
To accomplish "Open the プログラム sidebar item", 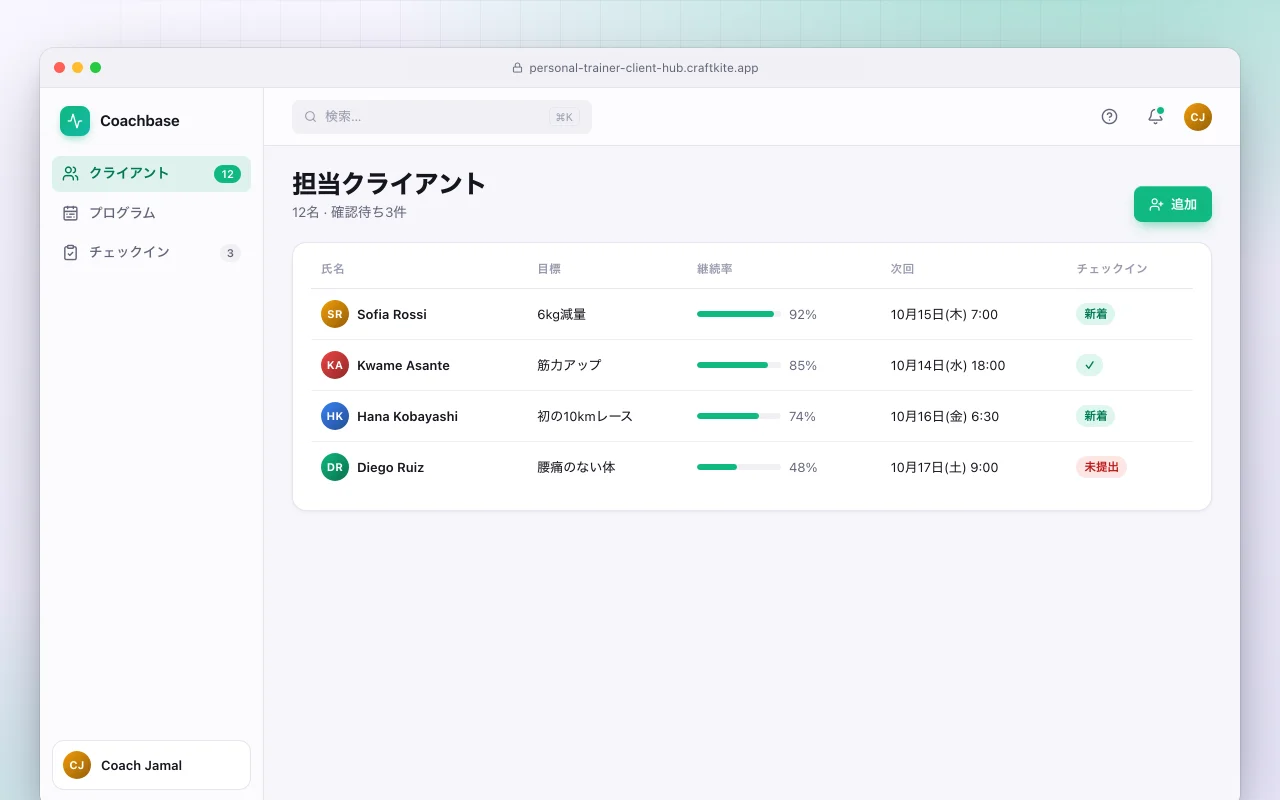I will point(151,213).
